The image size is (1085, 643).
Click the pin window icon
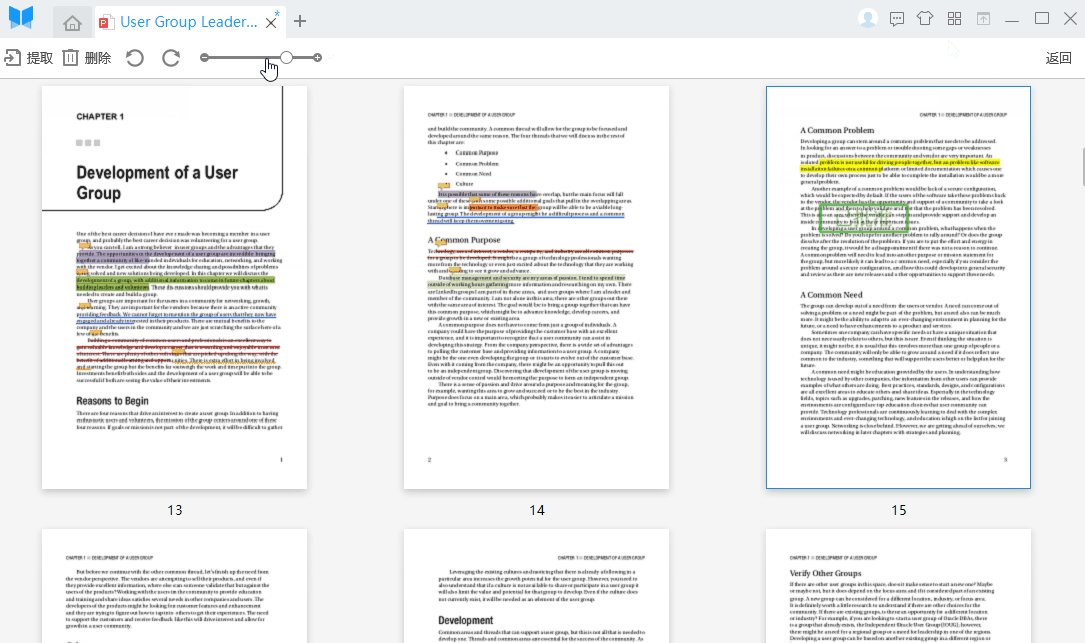tap(983, 19)
